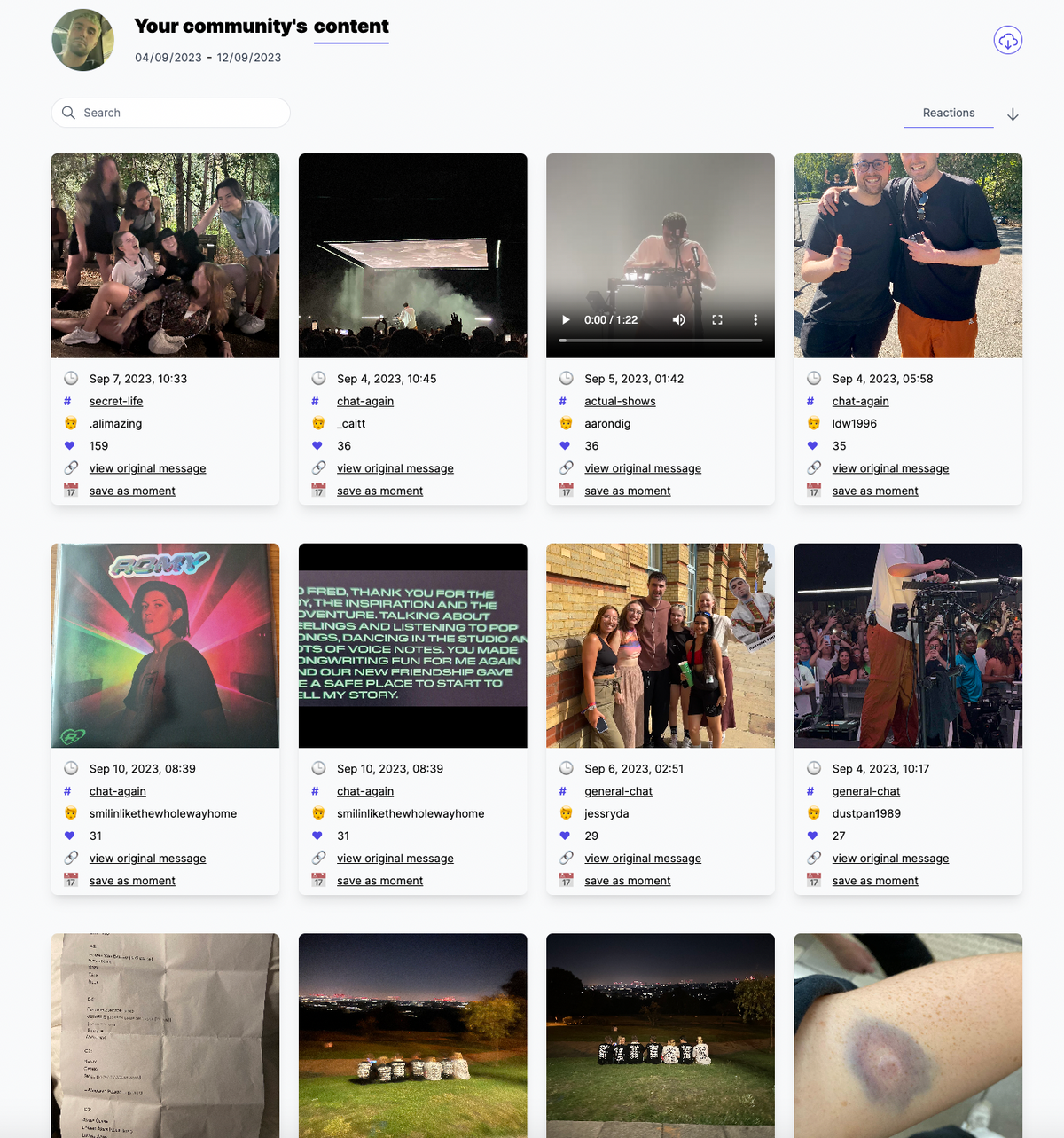Save the jessryda post as a moment
1064x1138 pixels.
coord(628,881)
